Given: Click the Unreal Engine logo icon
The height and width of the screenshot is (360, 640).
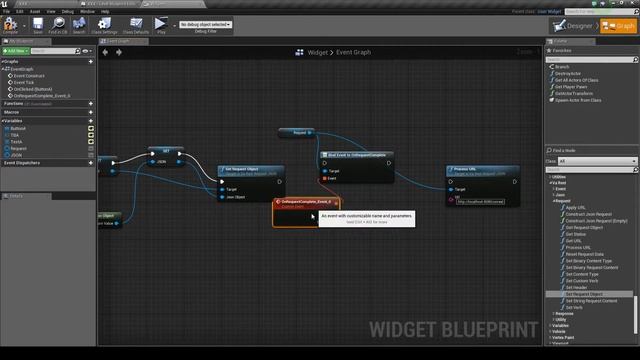Looking at the screenshot, I should (4, 4).
